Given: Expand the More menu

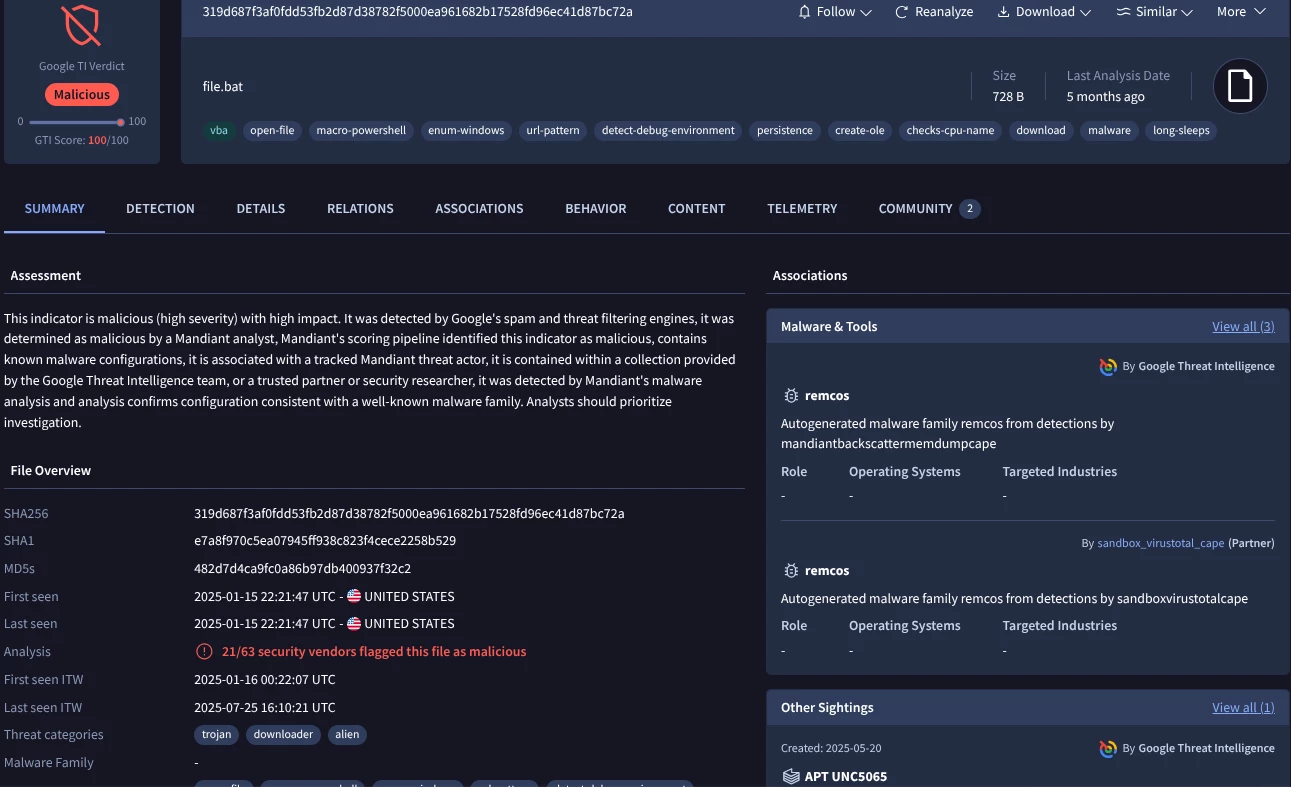Looking at the screenshot, I should click(x=1241, y=12).
